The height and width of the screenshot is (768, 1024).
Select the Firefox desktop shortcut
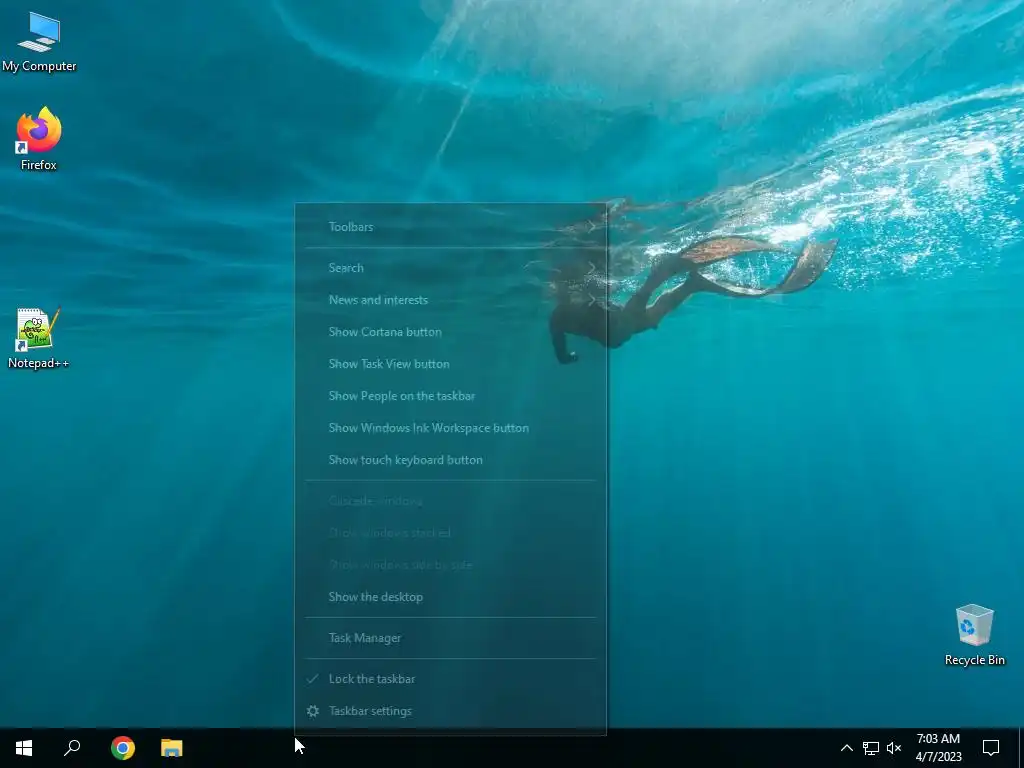coord(39,139)
